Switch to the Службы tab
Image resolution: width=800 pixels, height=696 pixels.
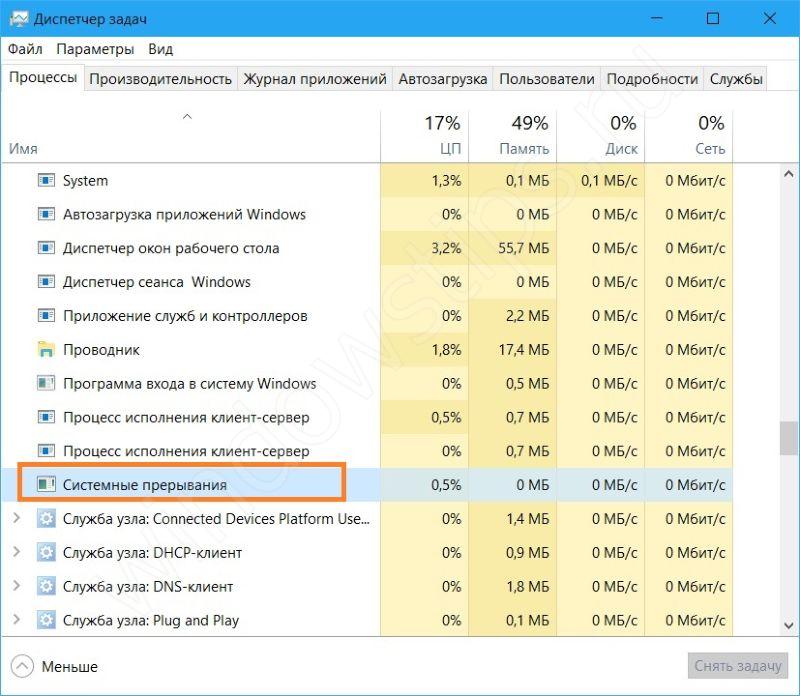736,79
